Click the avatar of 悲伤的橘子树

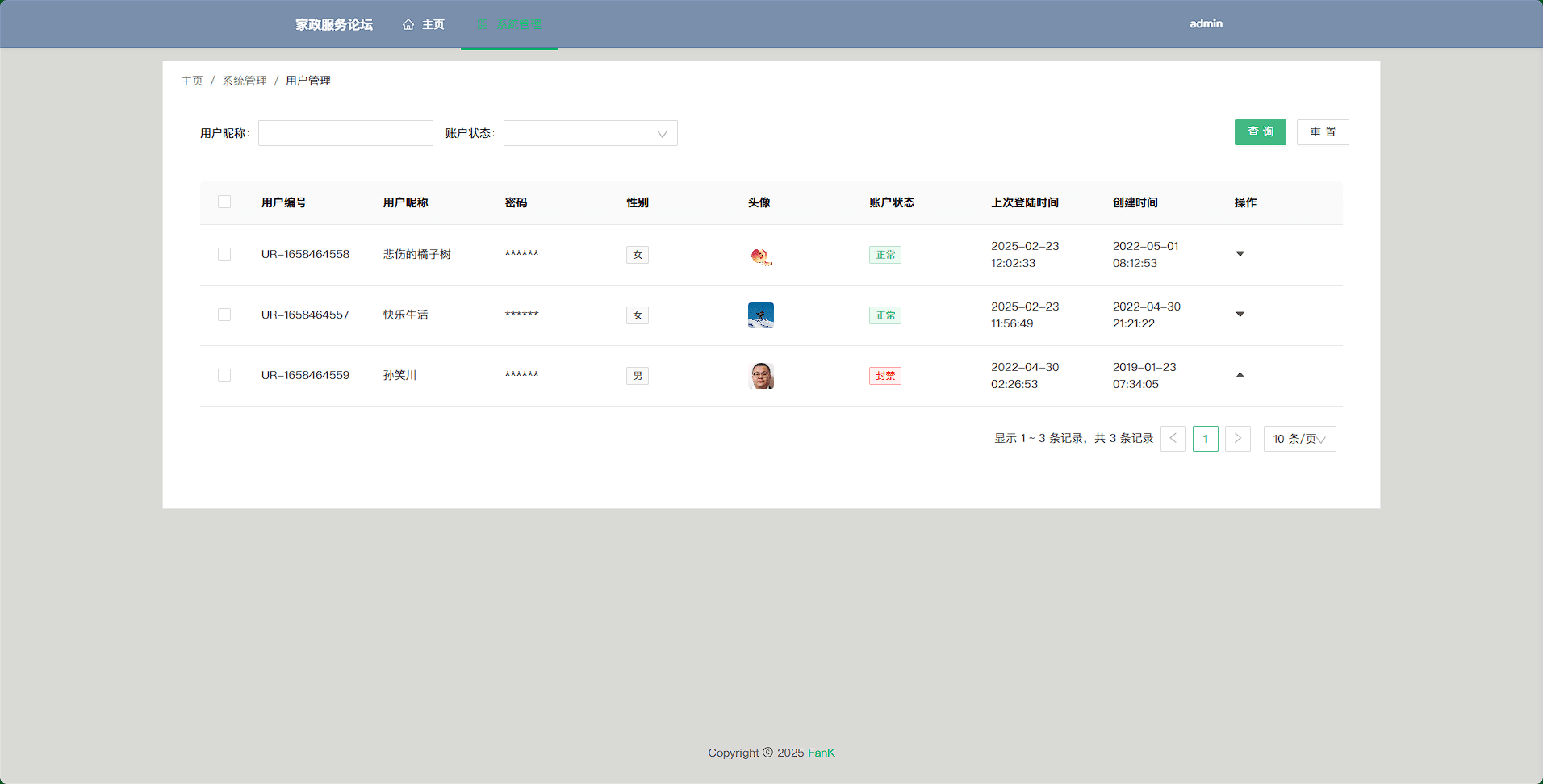pos(760,256)
